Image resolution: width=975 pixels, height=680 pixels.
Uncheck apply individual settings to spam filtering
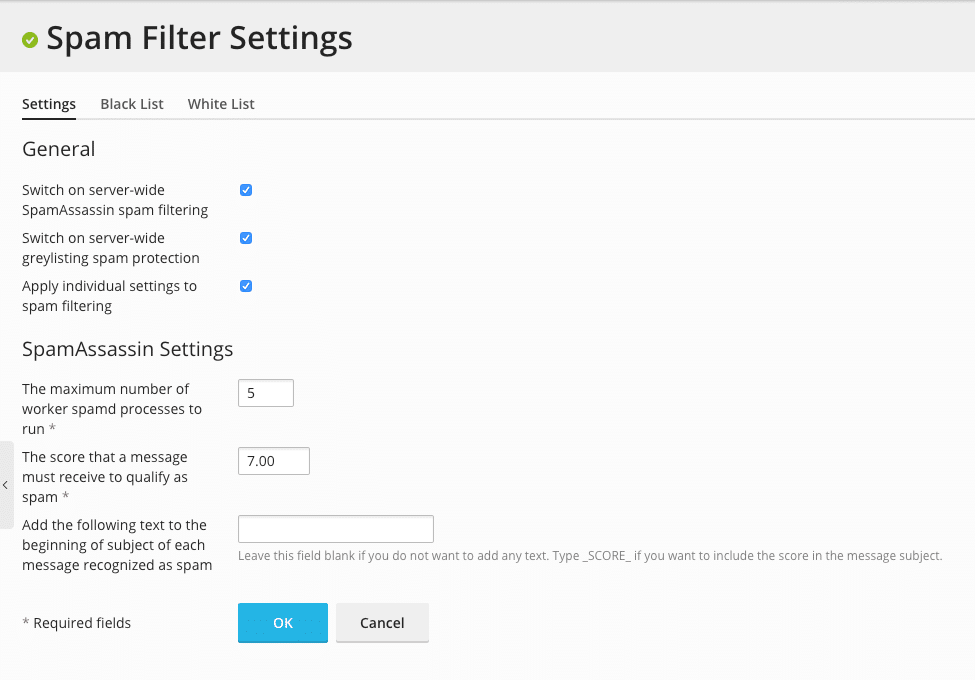tap(246, 286)
